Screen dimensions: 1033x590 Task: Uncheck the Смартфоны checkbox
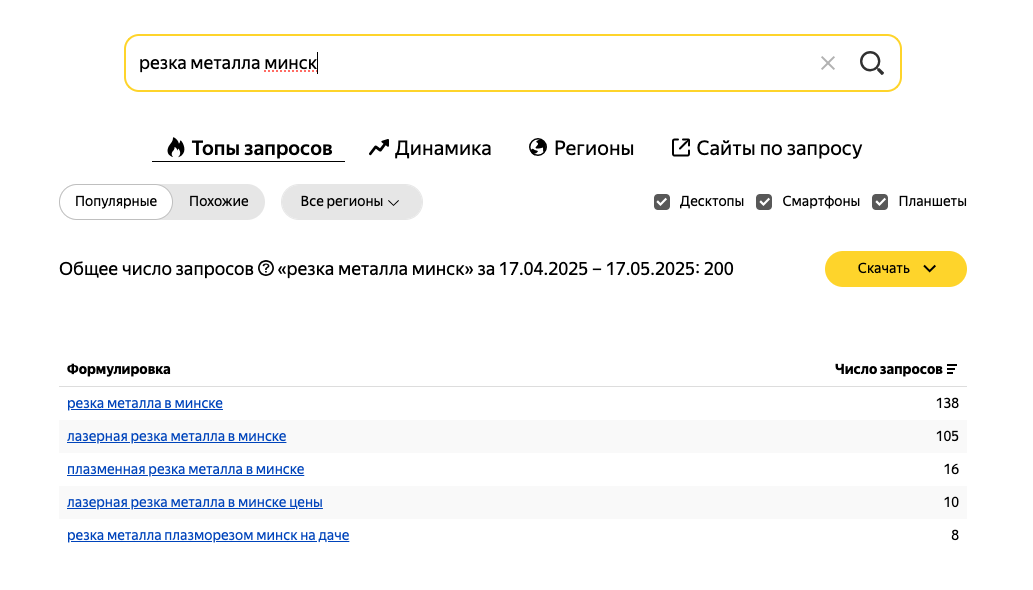pyautogui.click(x=764, y=201)
